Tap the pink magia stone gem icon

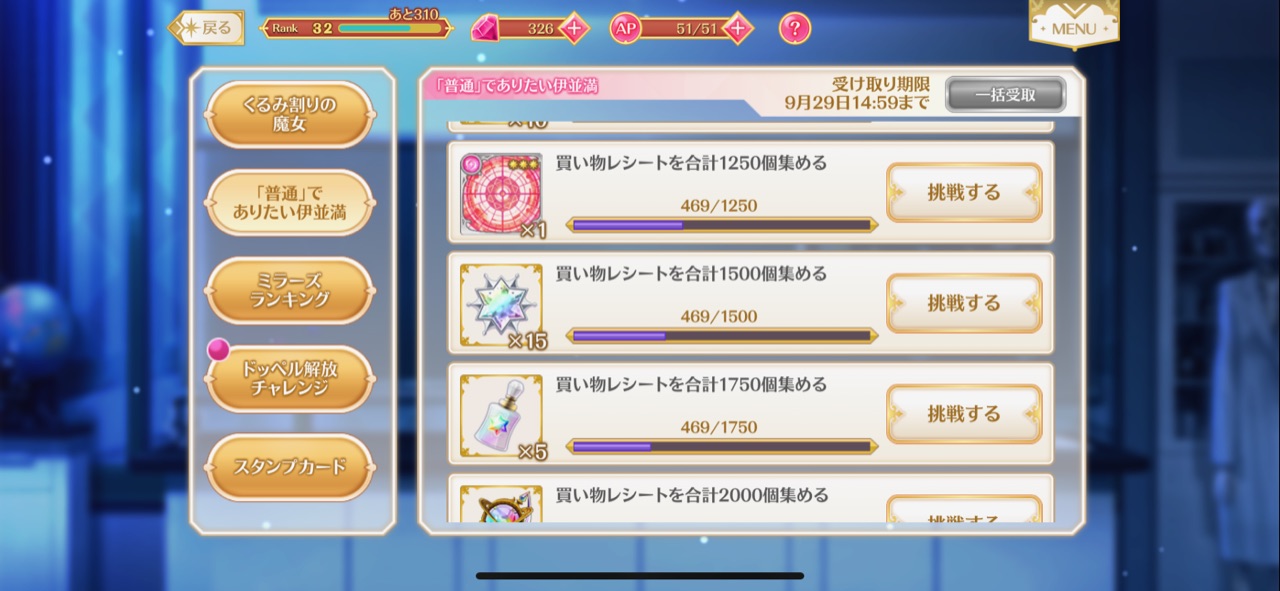pyautogui.click(x=486, y=28)
